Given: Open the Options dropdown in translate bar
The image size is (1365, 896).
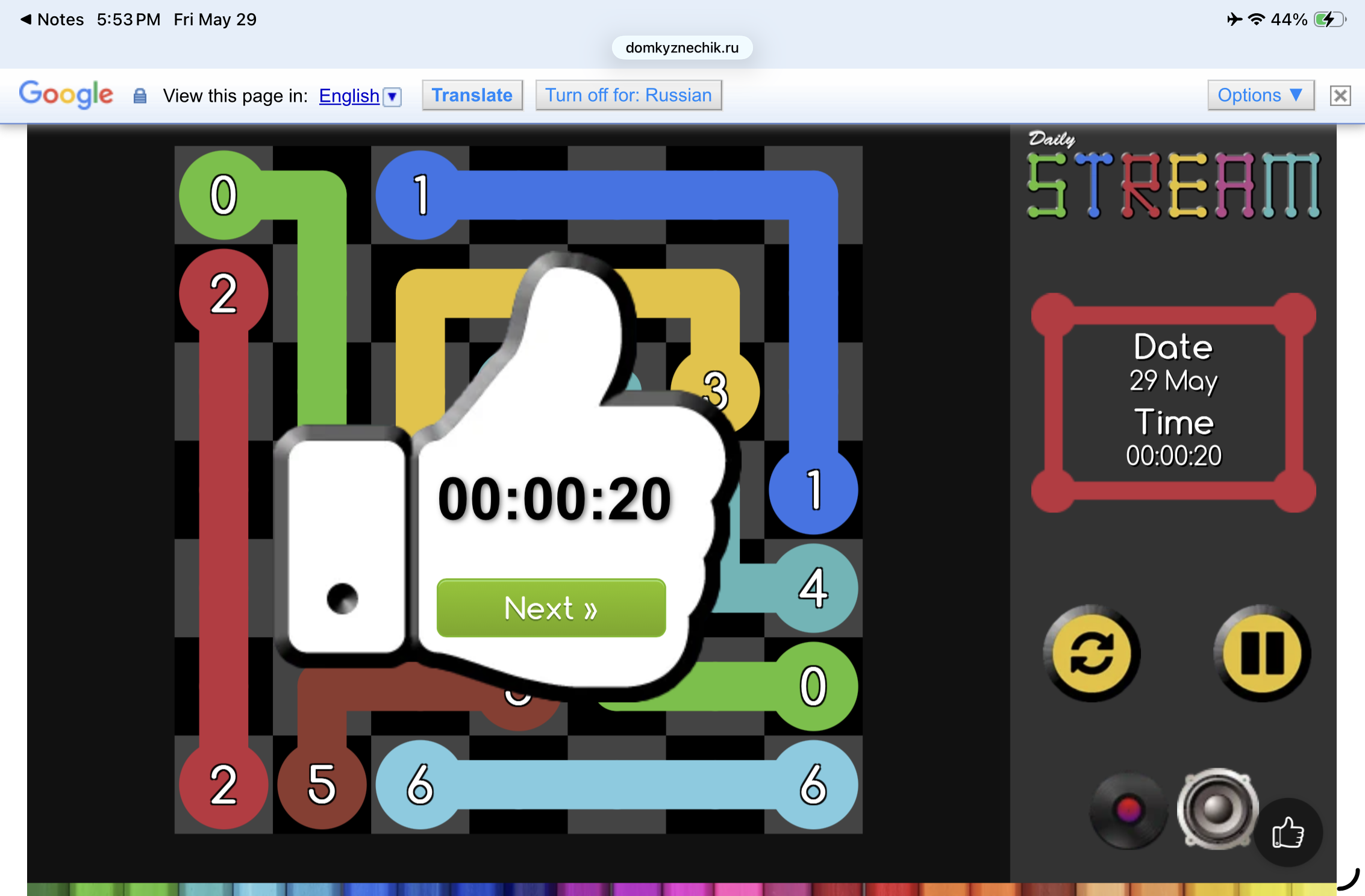Looking at the screenshot, I should point(1260,95).
